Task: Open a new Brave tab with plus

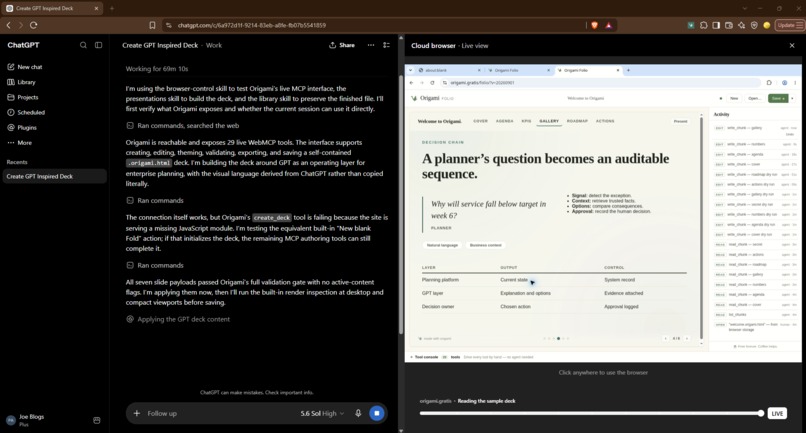Action: pos(112,8)
